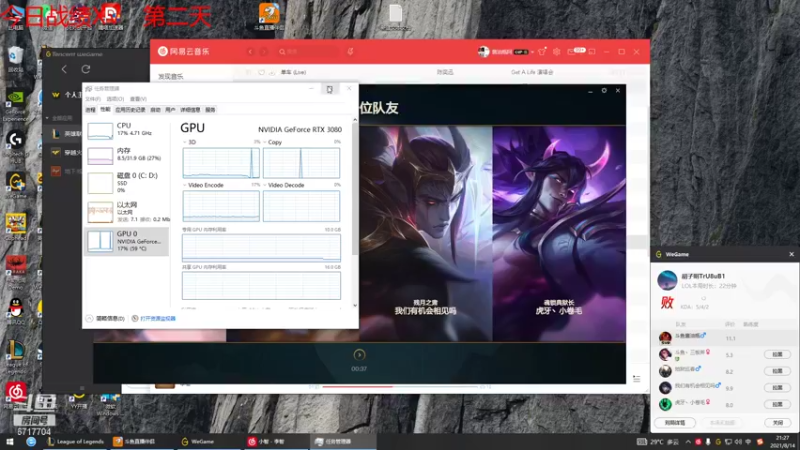
Task: Click player avatar in WeGame result popup
Action: tap(667, 280)
